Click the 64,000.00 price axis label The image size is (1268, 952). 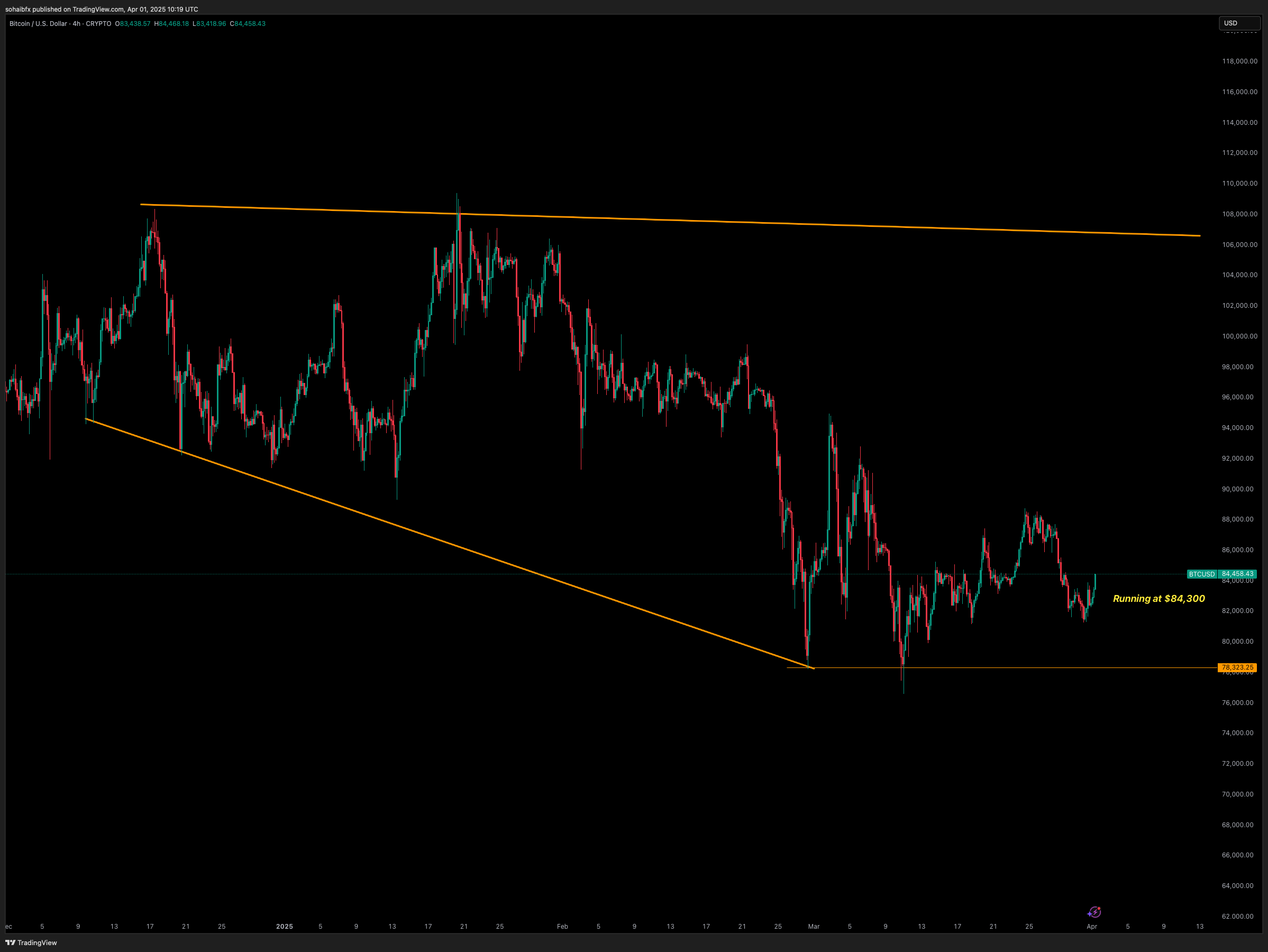[x=1238, y=885]
